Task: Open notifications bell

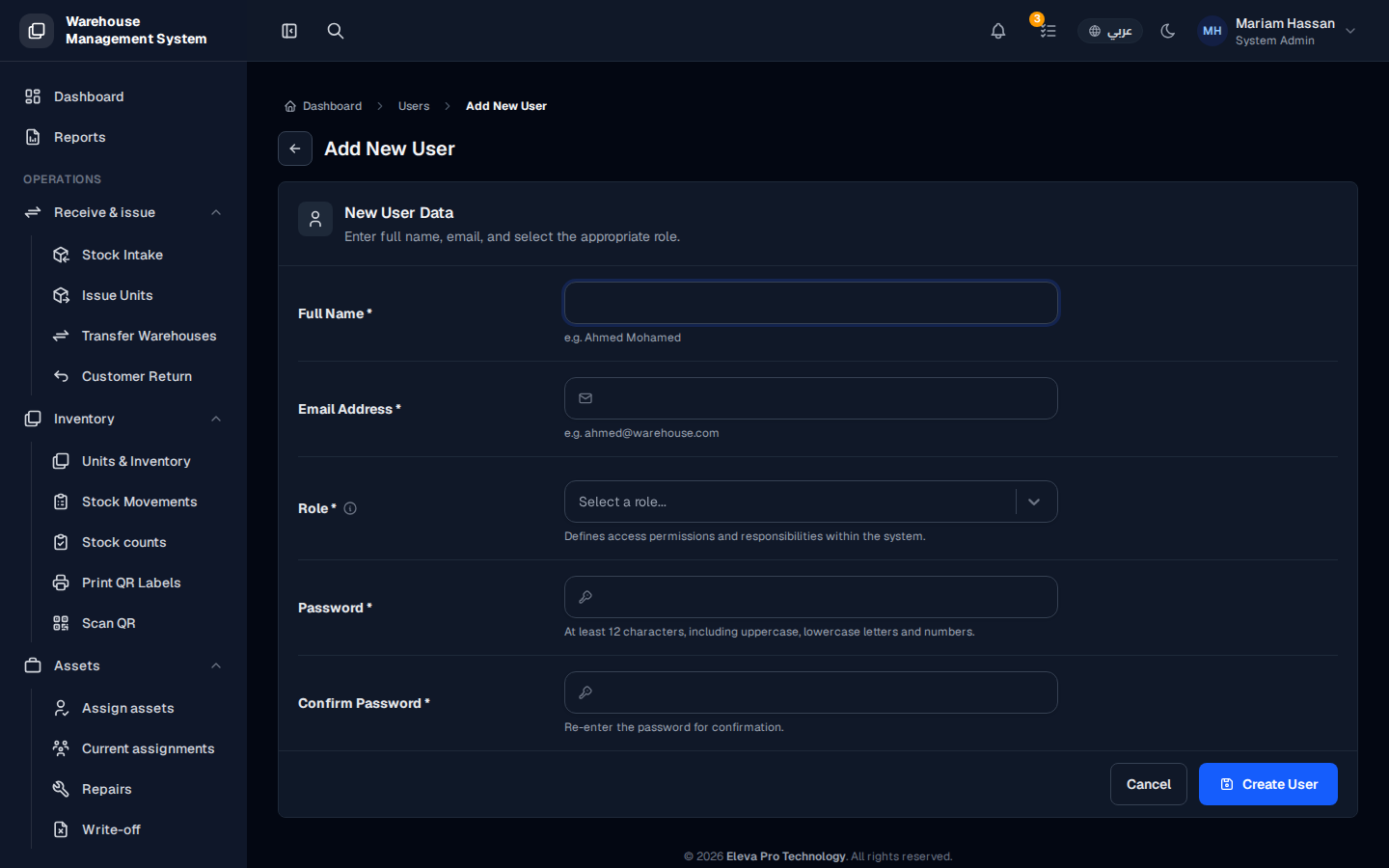Action: pos(998,31)
